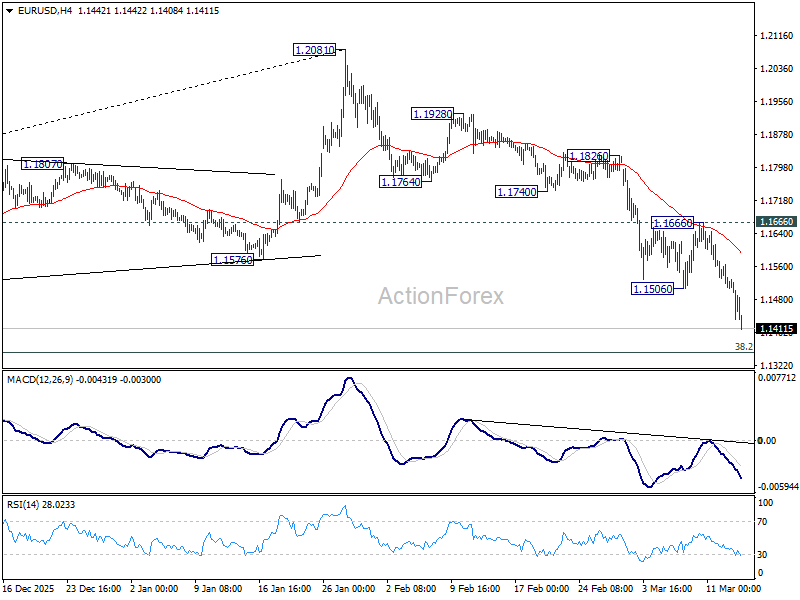Collapse the EURUSD,H4 chart header arrow
The width and height of the screenshot is (800, 600).
point(10,13)
